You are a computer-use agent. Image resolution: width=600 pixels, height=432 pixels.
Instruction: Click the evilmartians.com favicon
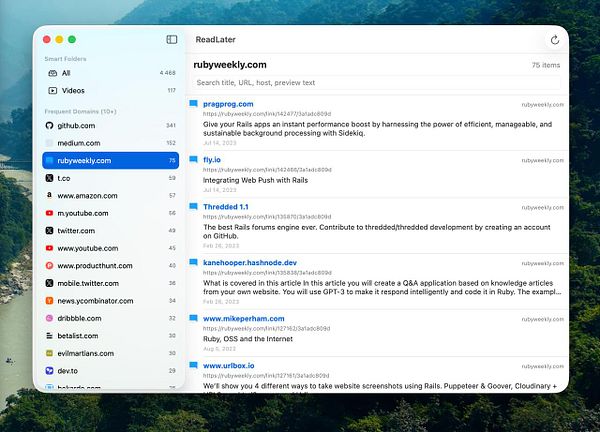[49, 353]
